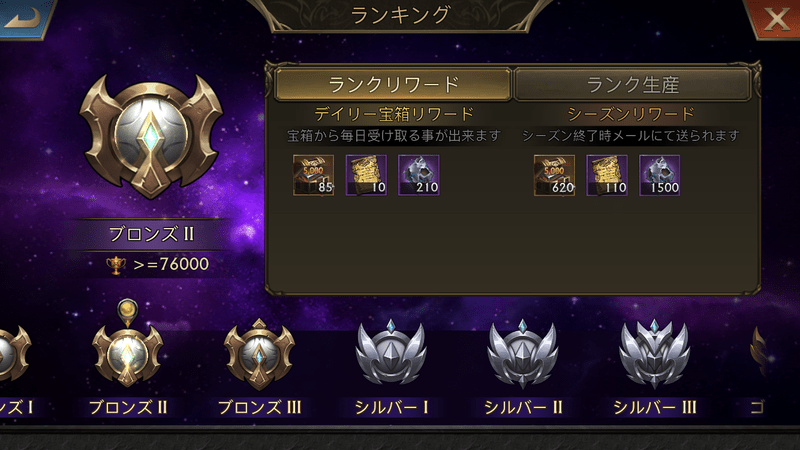
Task: Select the シルバー II rank badge
Action: tap(522, 353)
